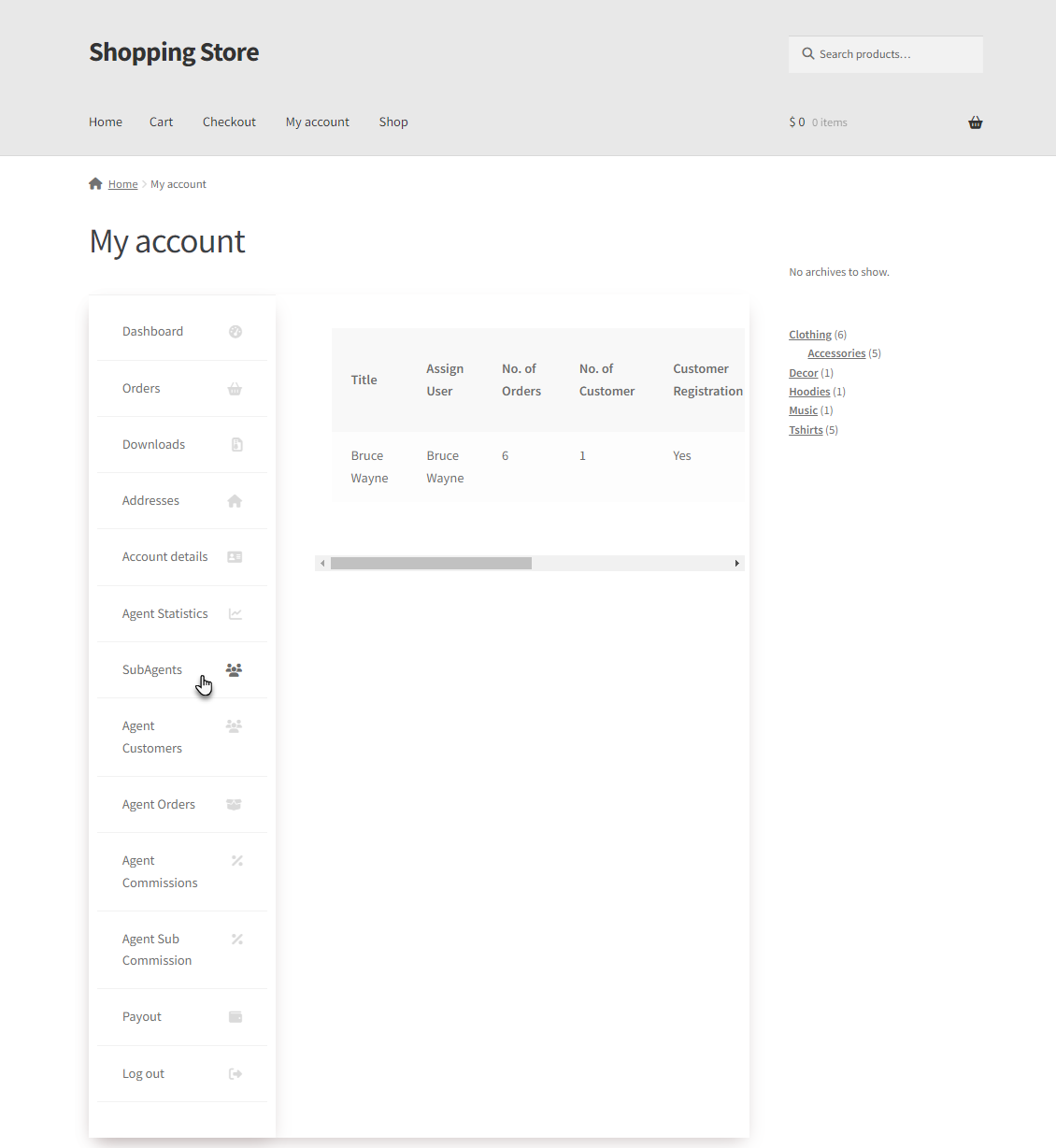Click the Agent Commissions percent icon
The image size is (1056, 1148).
point(237,861)
